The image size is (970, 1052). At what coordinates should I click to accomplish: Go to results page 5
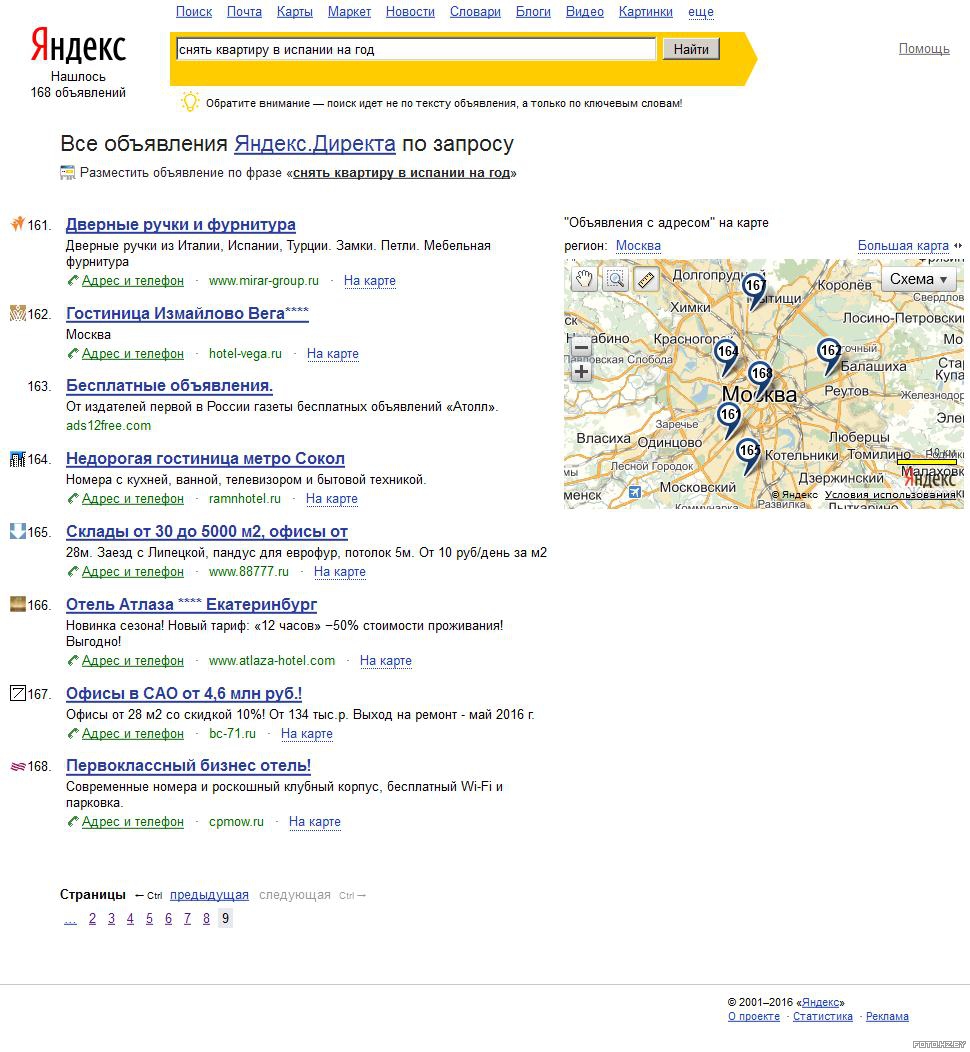[x=149, y=918]
